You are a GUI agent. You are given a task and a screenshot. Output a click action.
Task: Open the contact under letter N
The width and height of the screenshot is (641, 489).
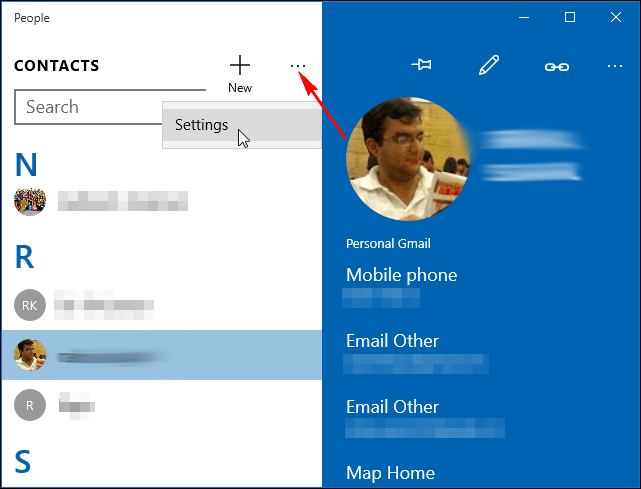162,201
